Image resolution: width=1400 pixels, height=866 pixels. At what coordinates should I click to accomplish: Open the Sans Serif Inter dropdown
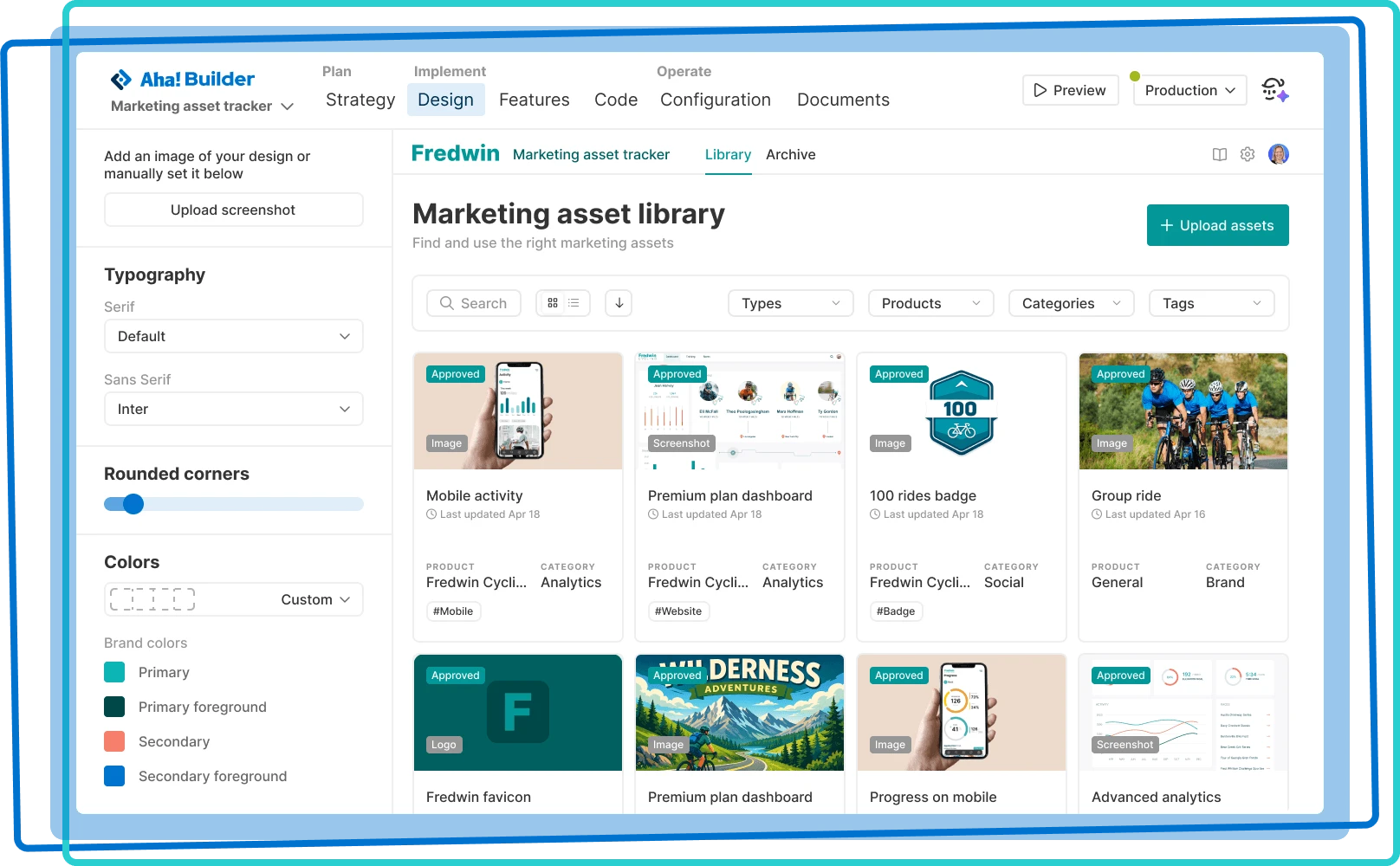[x=234, y=409]
